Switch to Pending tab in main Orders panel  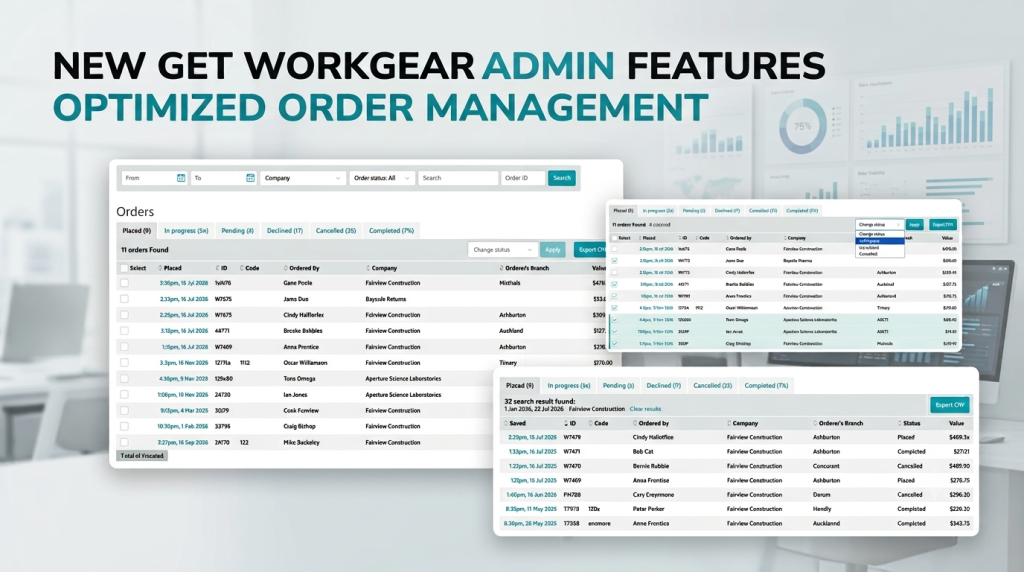pos(237,230)
